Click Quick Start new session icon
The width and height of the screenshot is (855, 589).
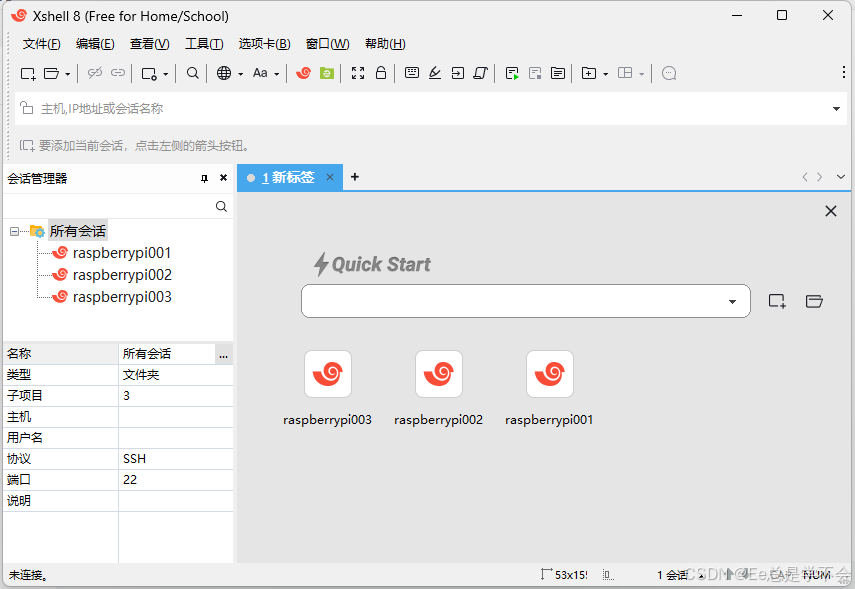point(777,301)
